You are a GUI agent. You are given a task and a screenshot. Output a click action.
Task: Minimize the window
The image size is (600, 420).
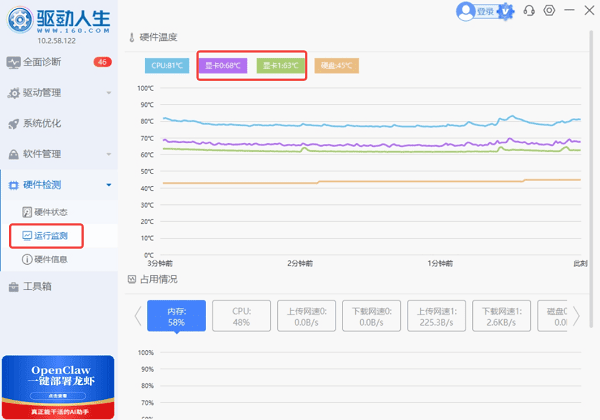point(569,10)
